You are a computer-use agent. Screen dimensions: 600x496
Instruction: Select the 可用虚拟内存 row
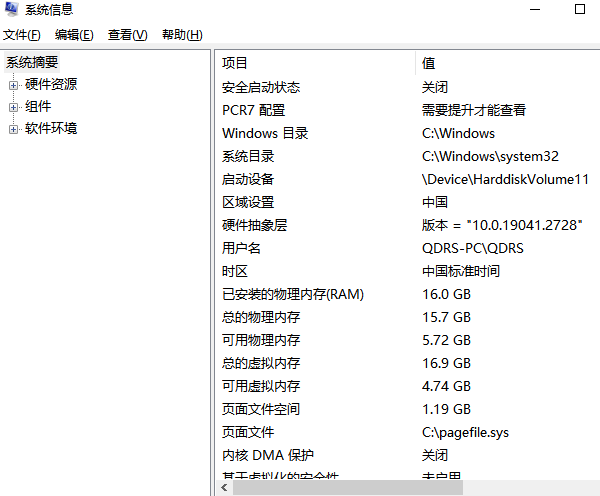(408, 386)
